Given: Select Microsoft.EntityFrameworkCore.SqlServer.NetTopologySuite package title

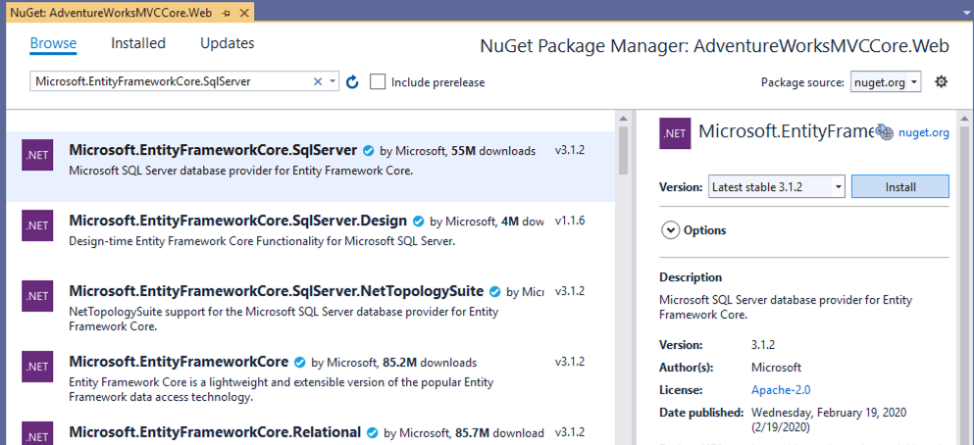Looking at the screenshot, I should tap(276, 291).
